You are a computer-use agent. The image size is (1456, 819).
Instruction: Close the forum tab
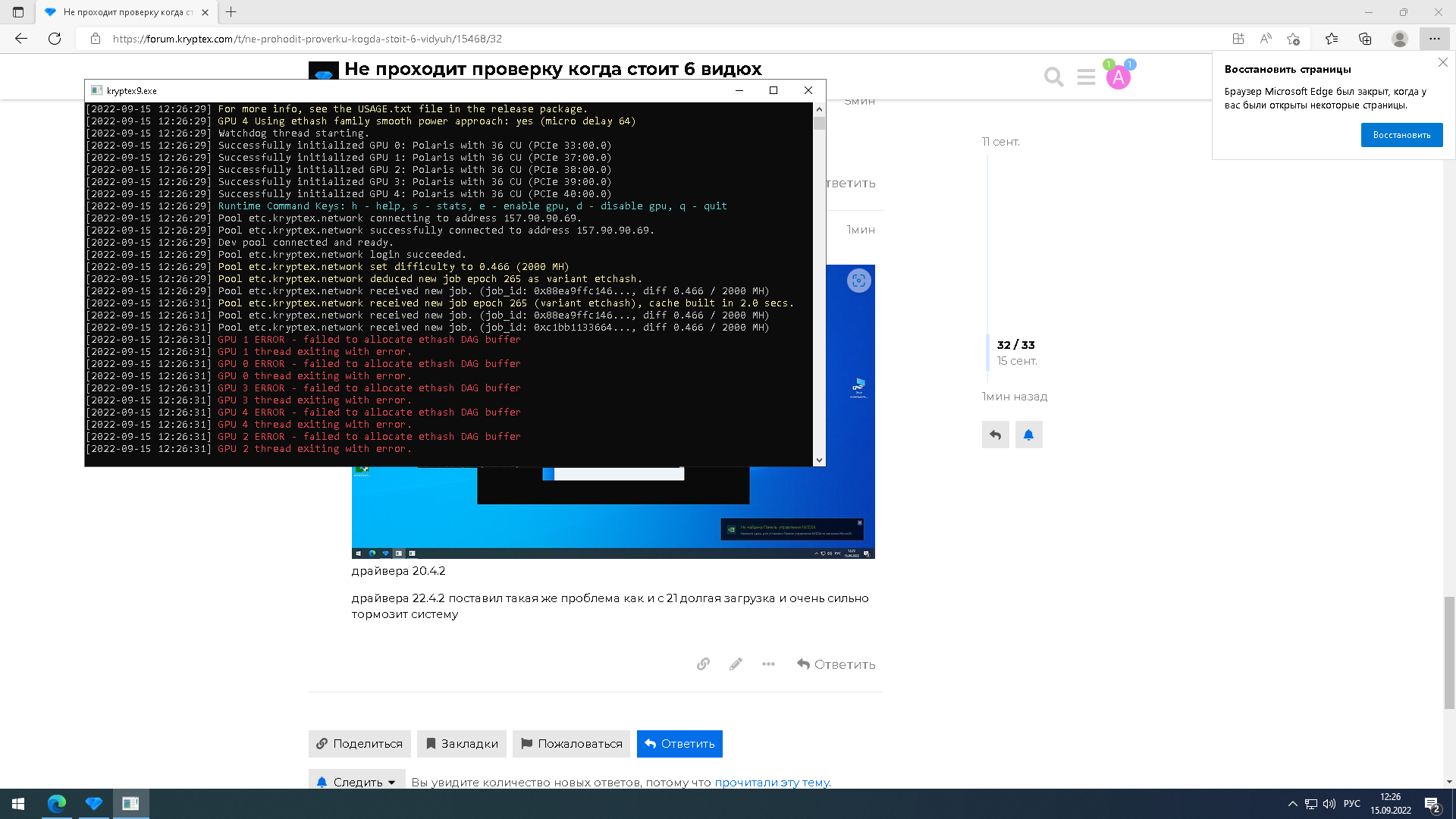click(205, 12)
